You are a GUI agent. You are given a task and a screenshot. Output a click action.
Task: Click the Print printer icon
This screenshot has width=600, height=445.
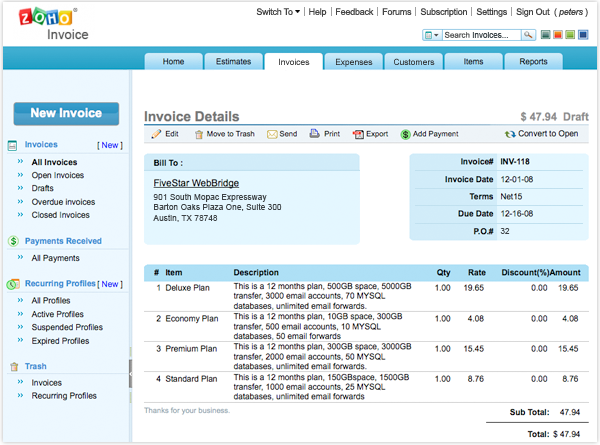point(315,133)
